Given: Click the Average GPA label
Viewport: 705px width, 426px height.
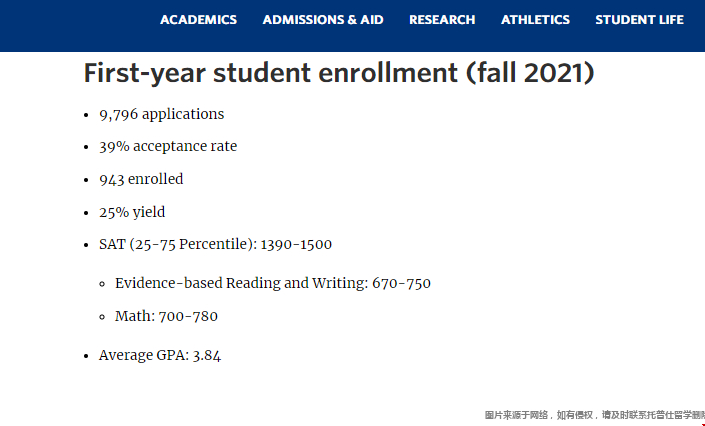Looking at the screenshot, I should click(x=143, y=355).
